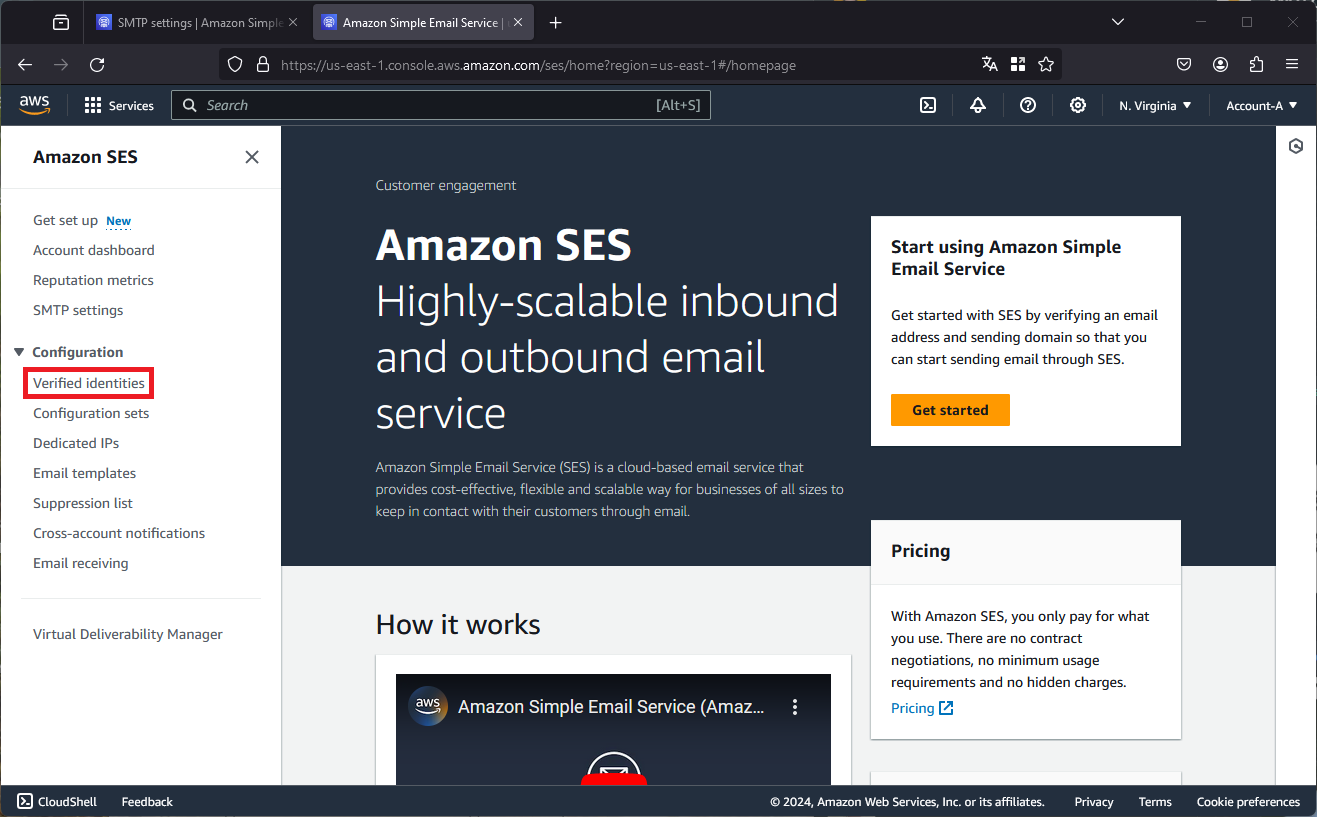This screenshot has height=817, width=1317.
Task: Open Suppression list in sidebar
Action: tap(83, 503)
